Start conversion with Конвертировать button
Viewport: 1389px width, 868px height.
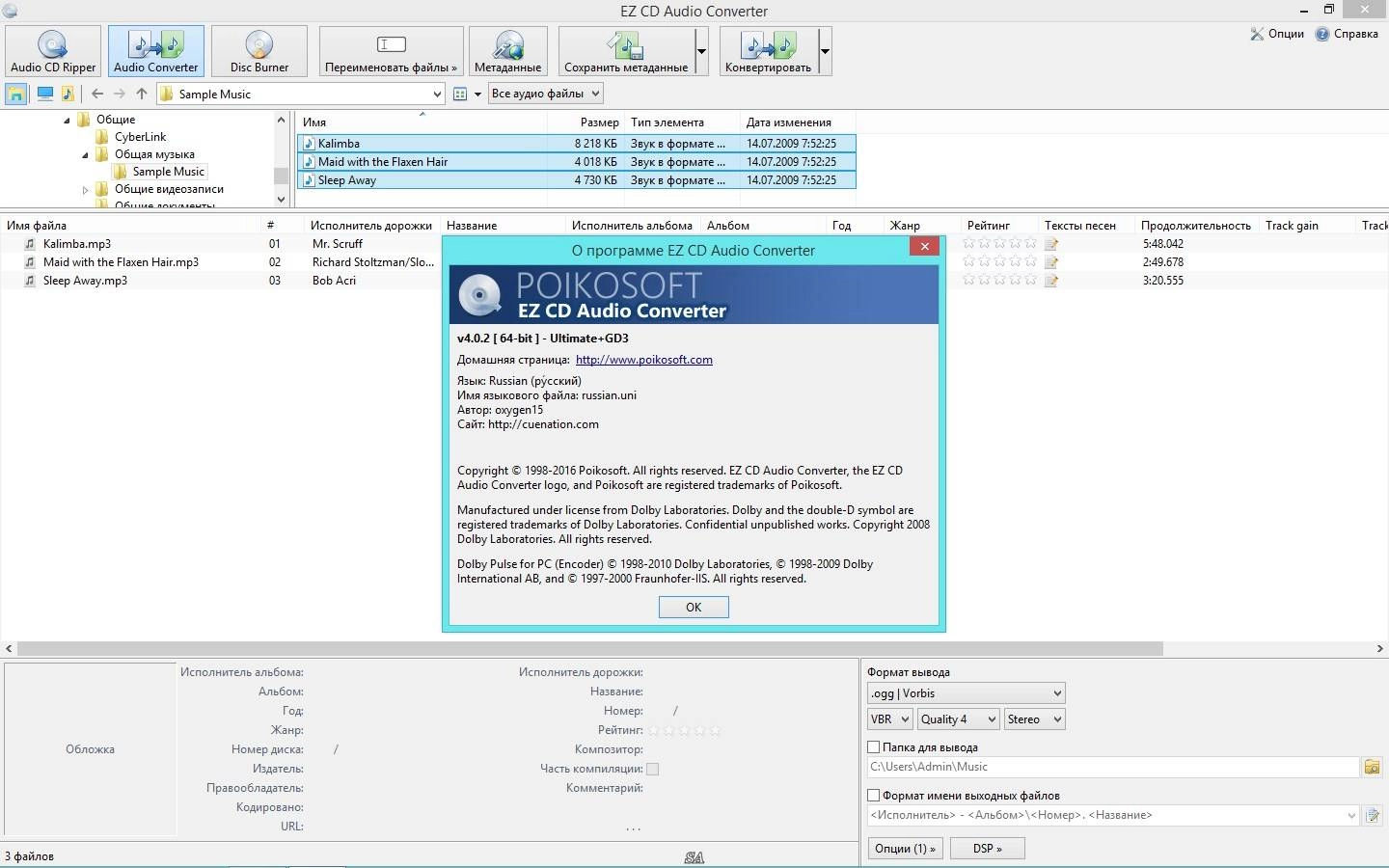click(769, 51)
